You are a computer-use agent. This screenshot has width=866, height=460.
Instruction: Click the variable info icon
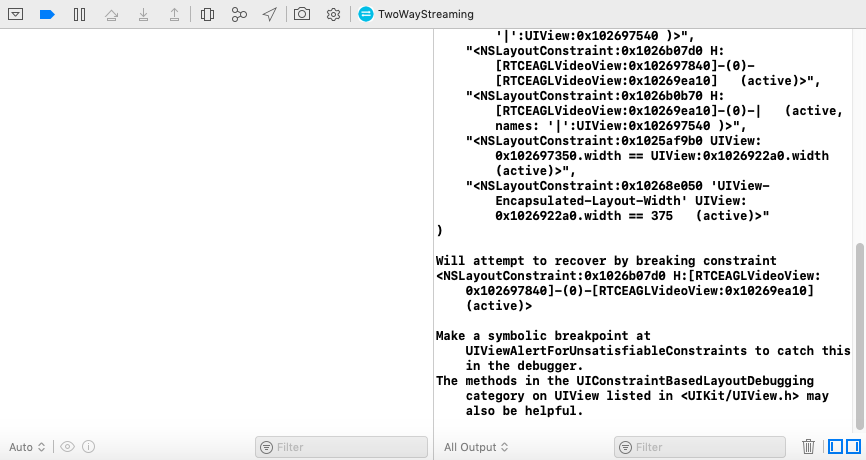tap(88, 447)
